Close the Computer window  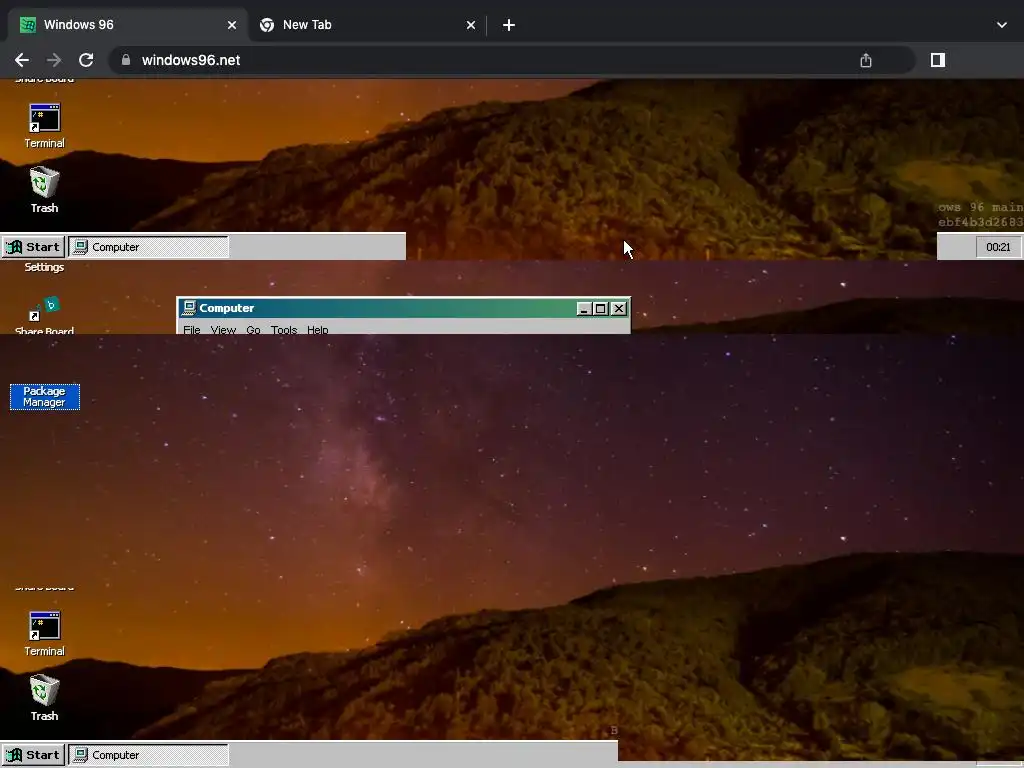(x=619, y=308)
